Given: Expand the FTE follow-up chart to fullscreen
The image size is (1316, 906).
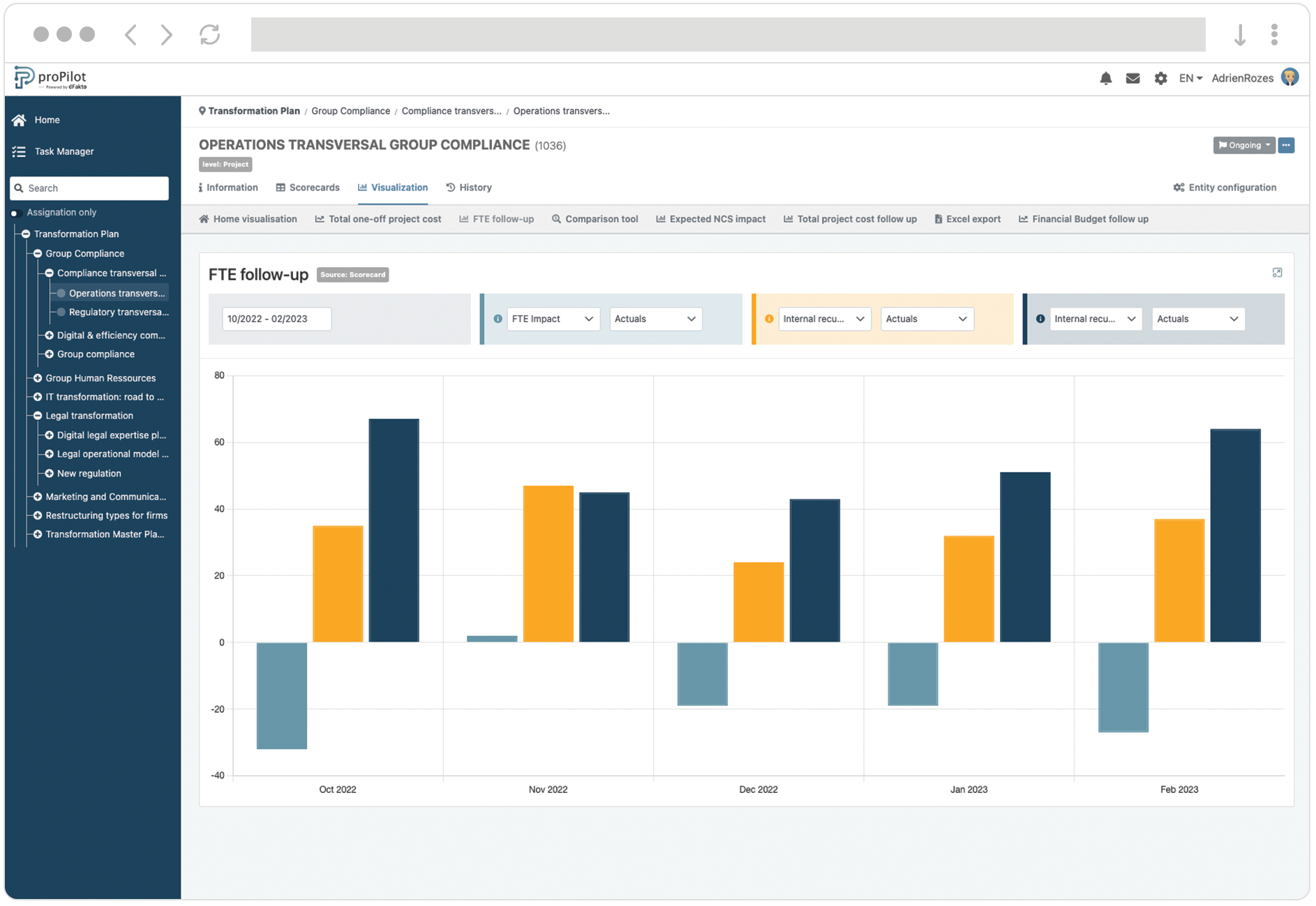Looking at the screenshot, I should click(1278, 273).
